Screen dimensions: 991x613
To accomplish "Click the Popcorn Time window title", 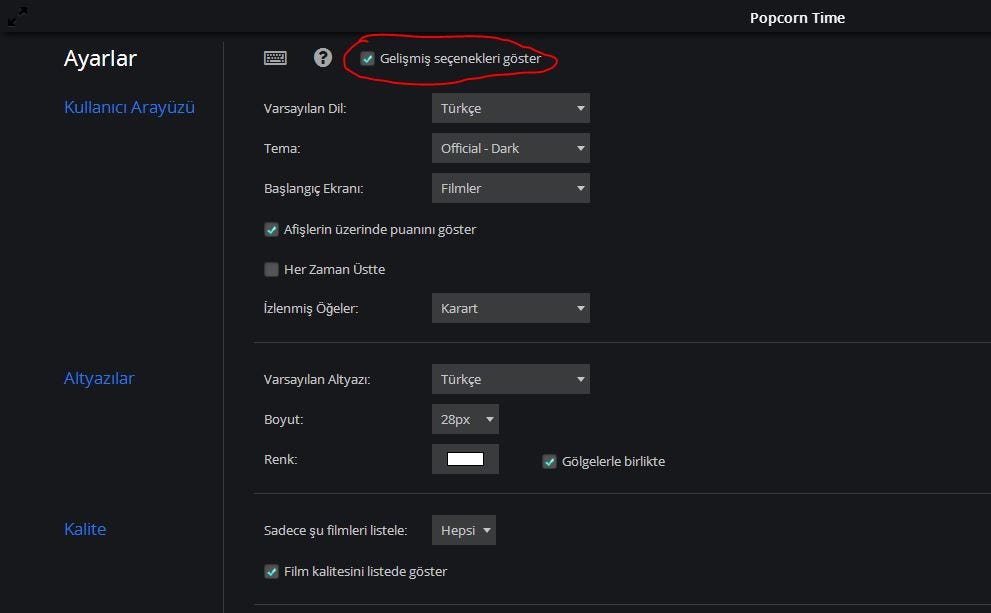I will point(797,18).
